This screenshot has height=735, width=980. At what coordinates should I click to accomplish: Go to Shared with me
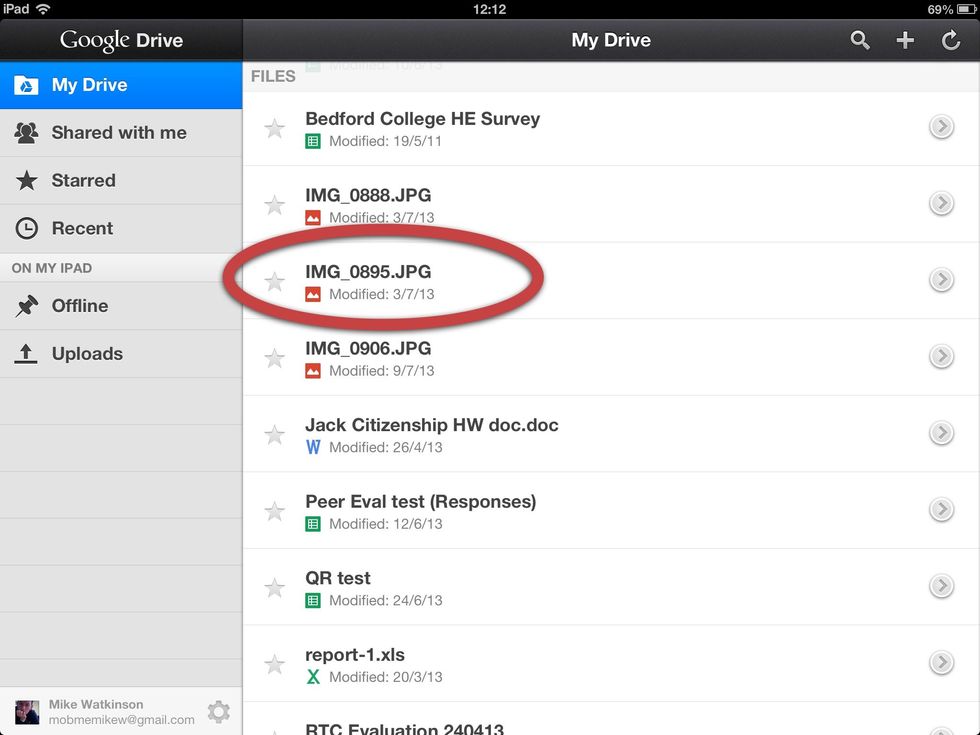point(121,132)
